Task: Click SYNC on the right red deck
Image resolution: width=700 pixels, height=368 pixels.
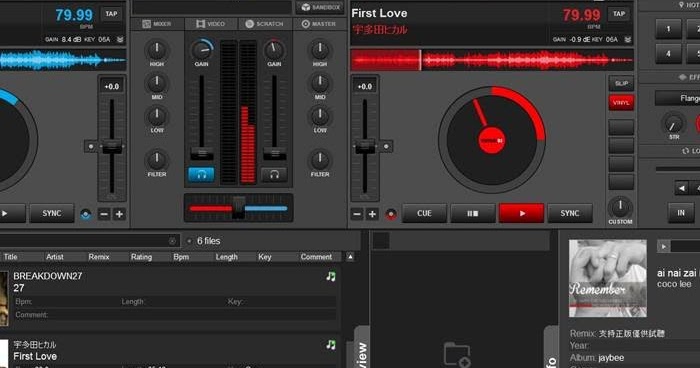Action: coord(570,213)
